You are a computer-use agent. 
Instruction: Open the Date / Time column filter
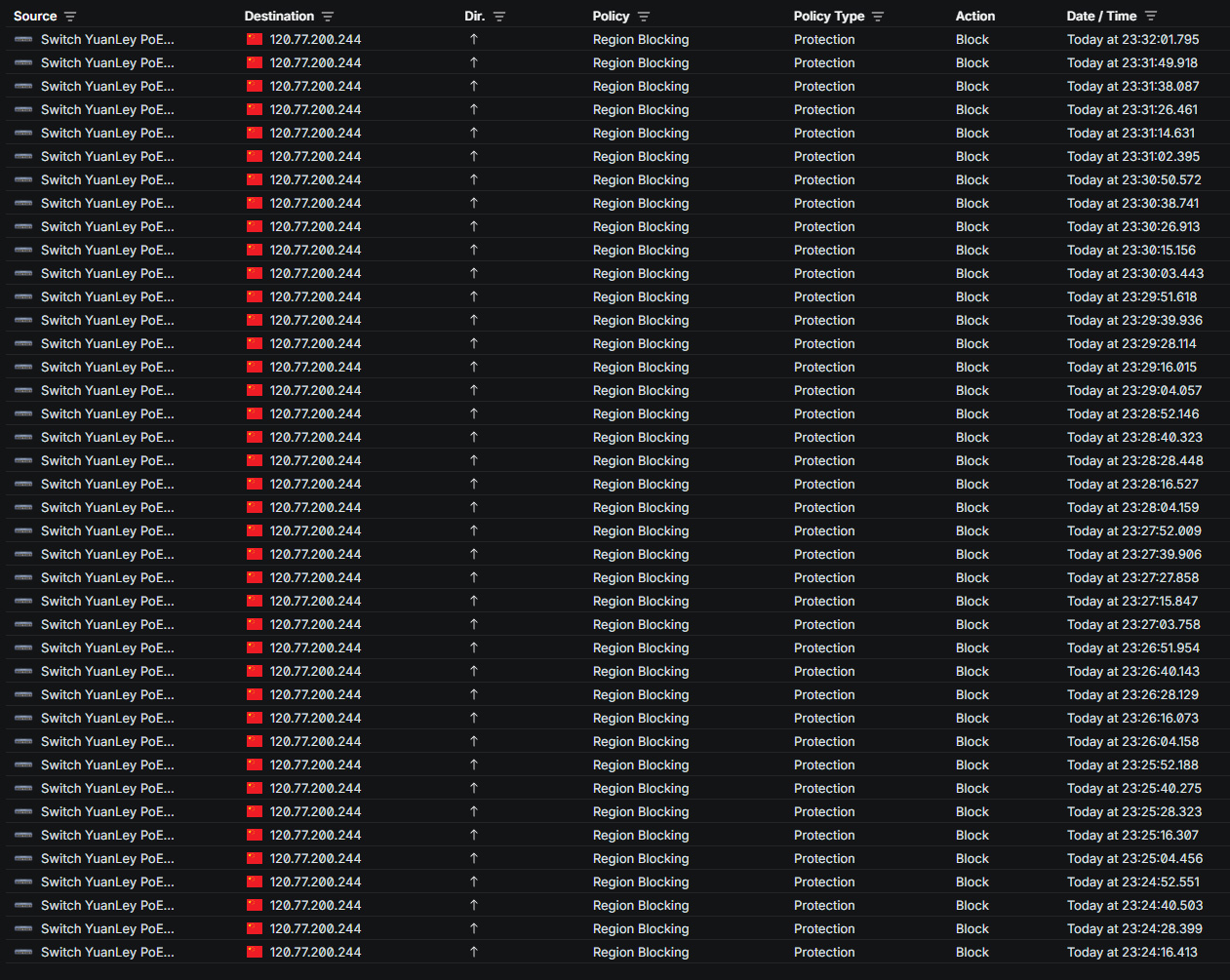pyautogui.click(x=1151, y=17)
